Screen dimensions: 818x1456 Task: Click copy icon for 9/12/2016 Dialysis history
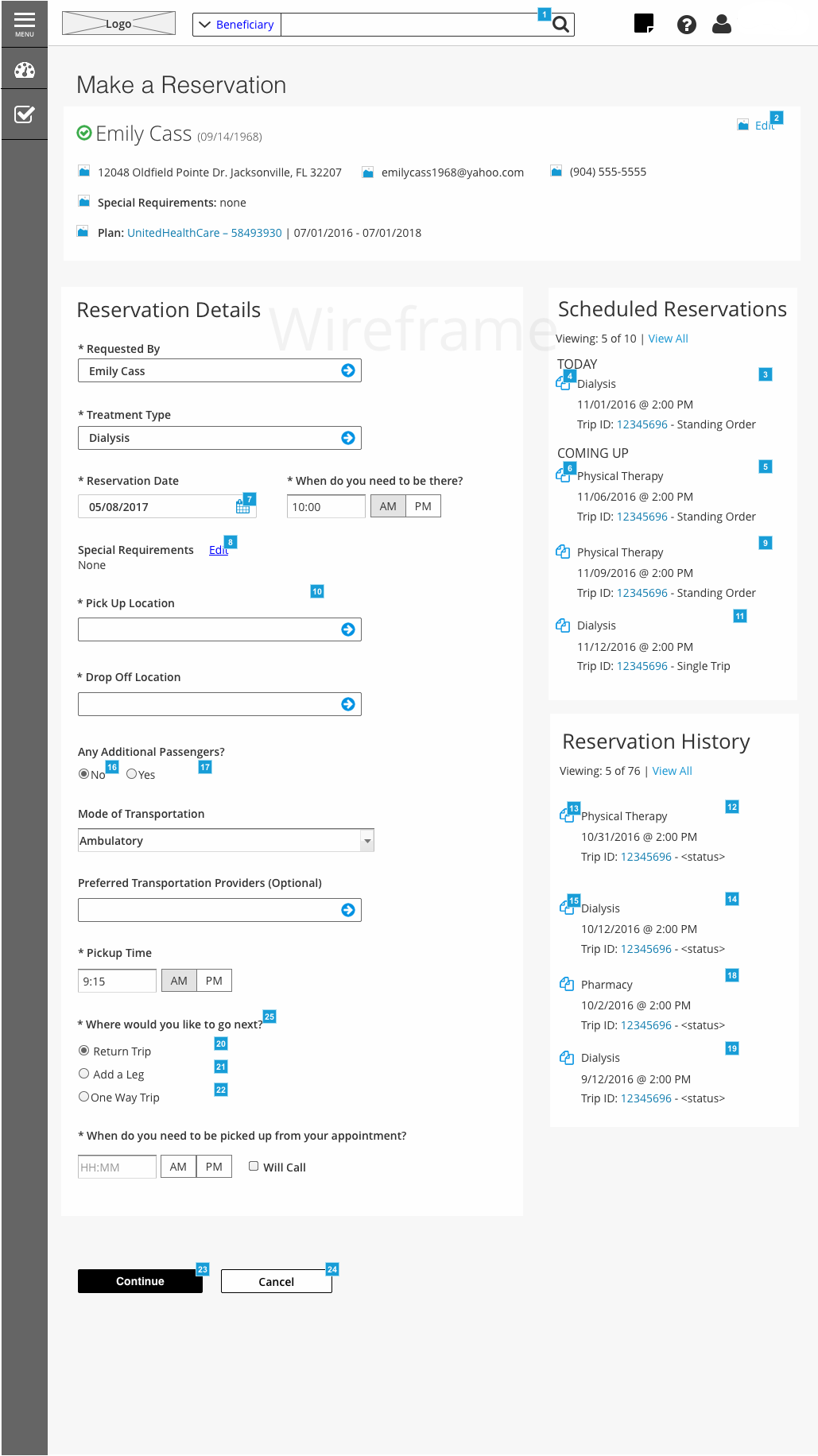[x=567, y=1058]
